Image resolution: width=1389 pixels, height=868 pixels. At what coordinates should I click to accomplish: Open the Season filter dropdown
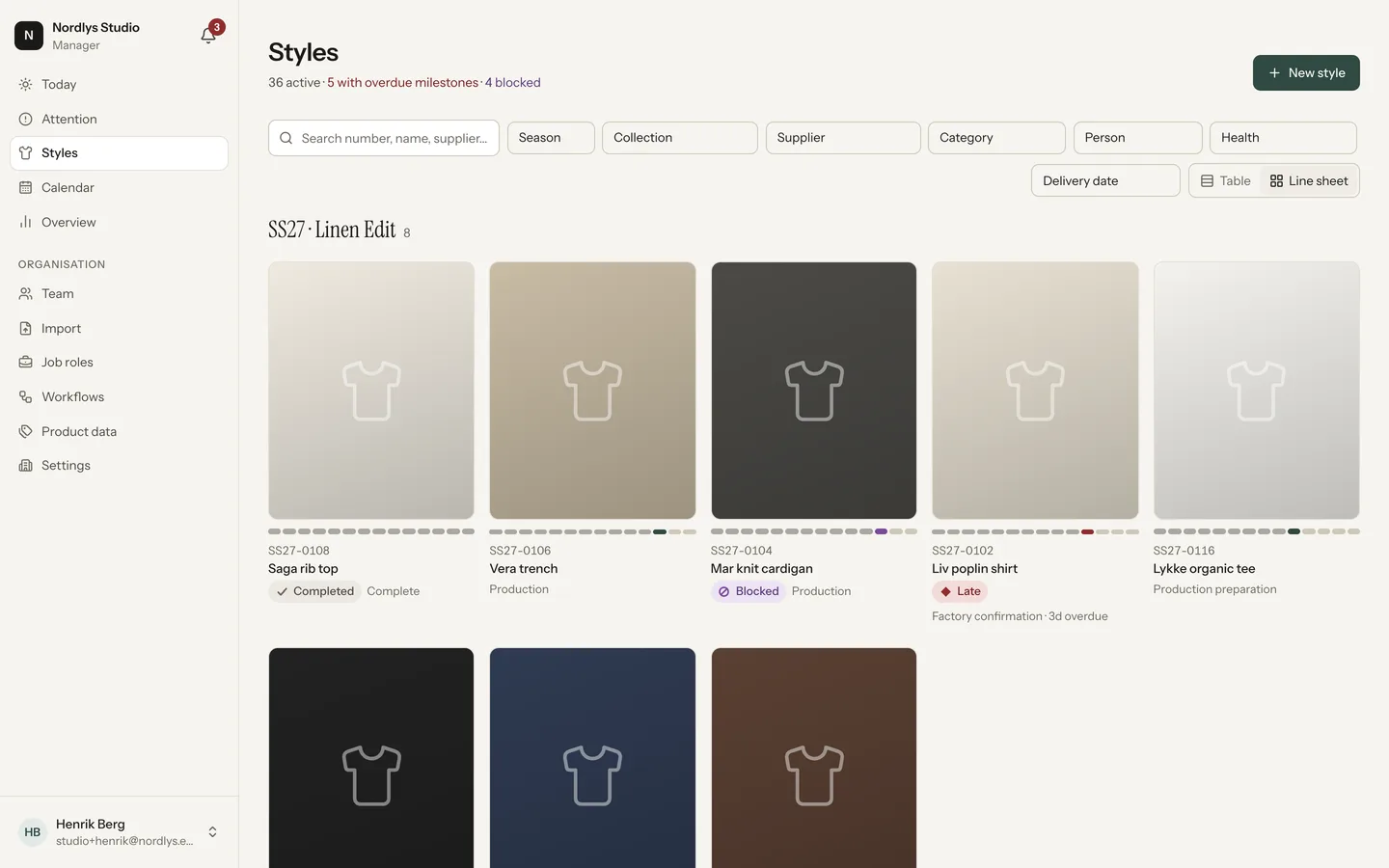point(551,138)
